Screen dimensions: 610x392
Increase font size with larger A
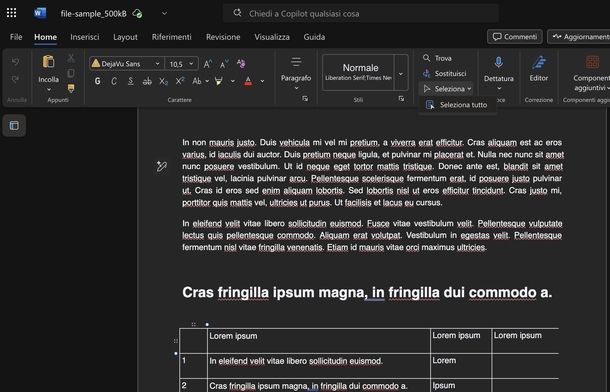tap(208, 64)
